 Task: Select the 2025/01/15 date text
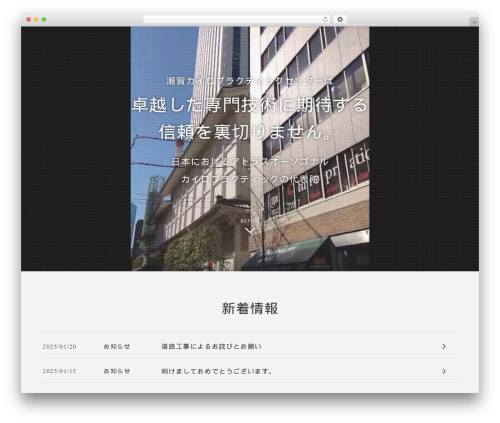(x=59, y=371)
